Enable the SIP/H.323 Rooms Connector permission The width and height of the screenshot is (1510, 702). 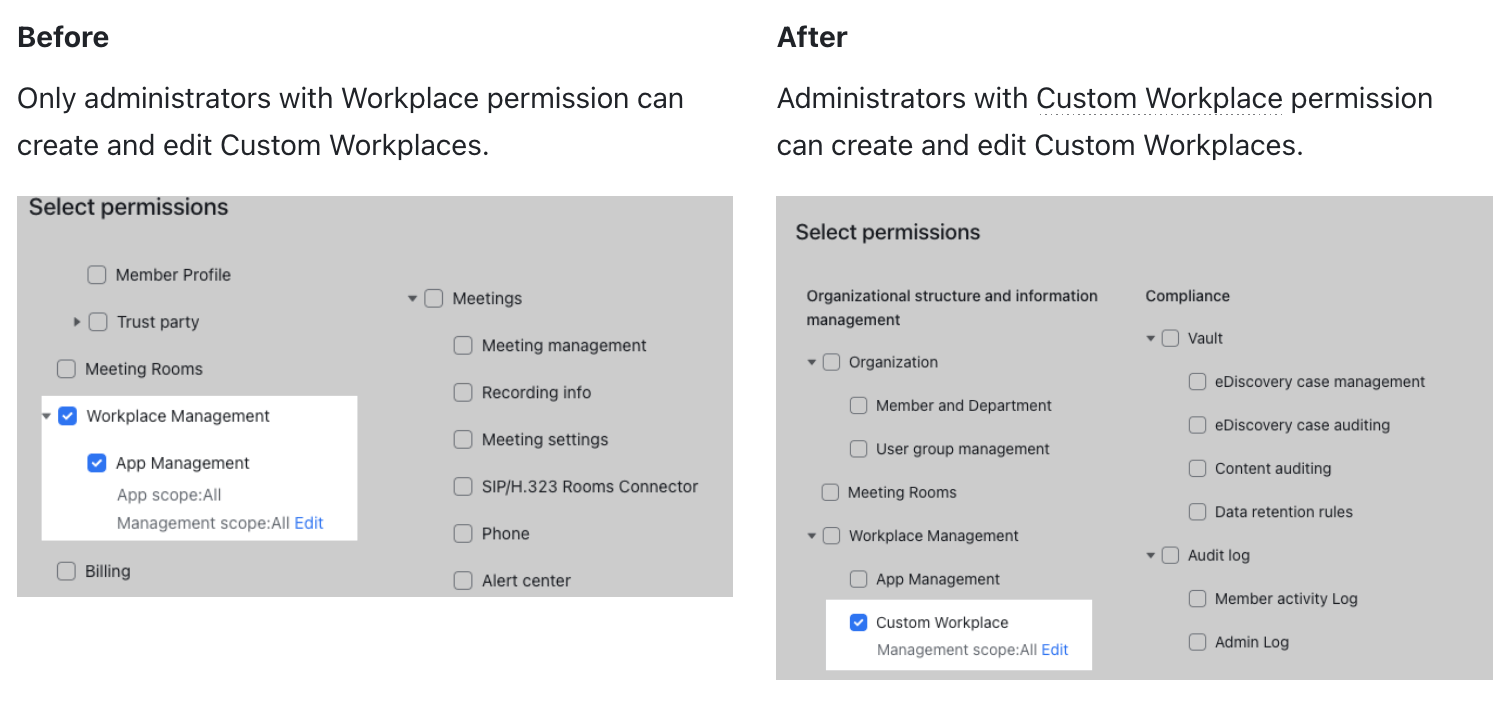[x=463, y=486]
